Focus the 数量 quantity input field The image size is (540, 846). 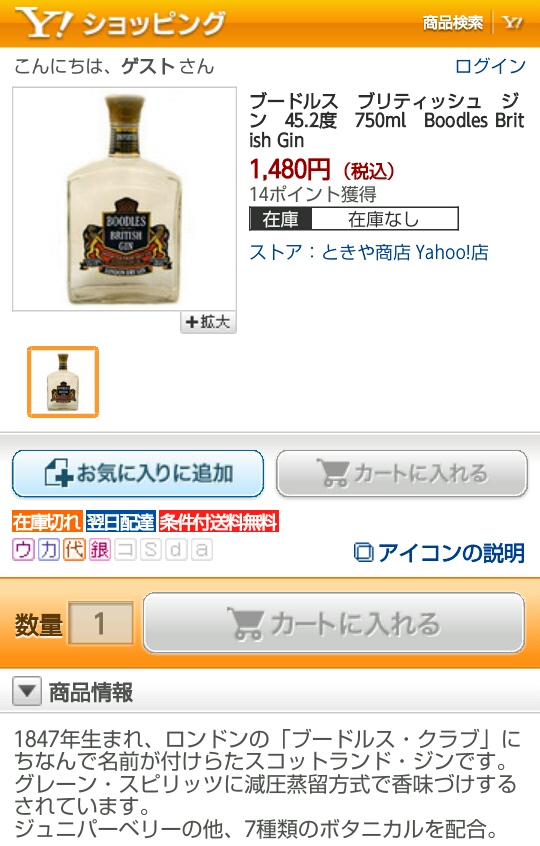click(100, 624)
